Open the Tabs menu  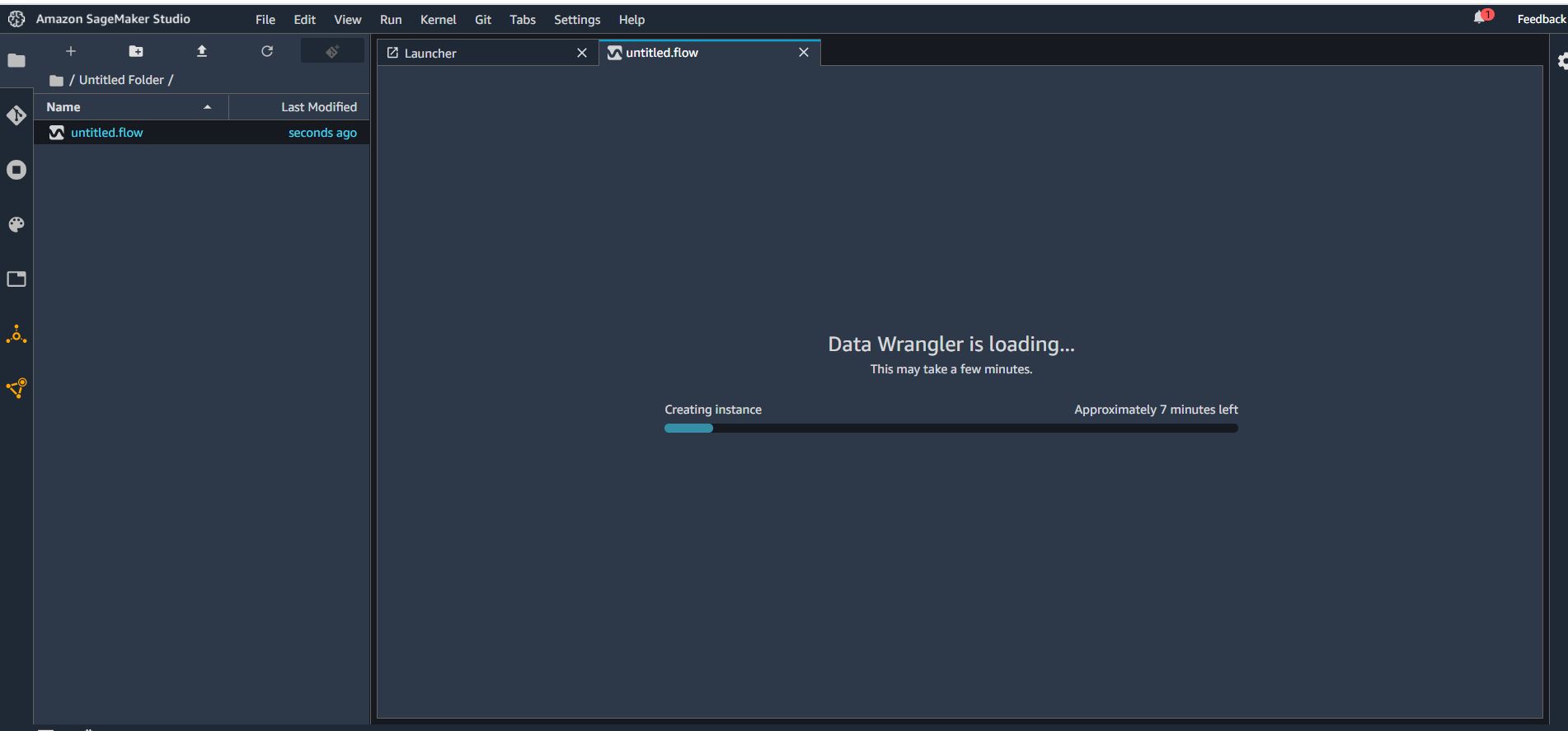[523, 19]
